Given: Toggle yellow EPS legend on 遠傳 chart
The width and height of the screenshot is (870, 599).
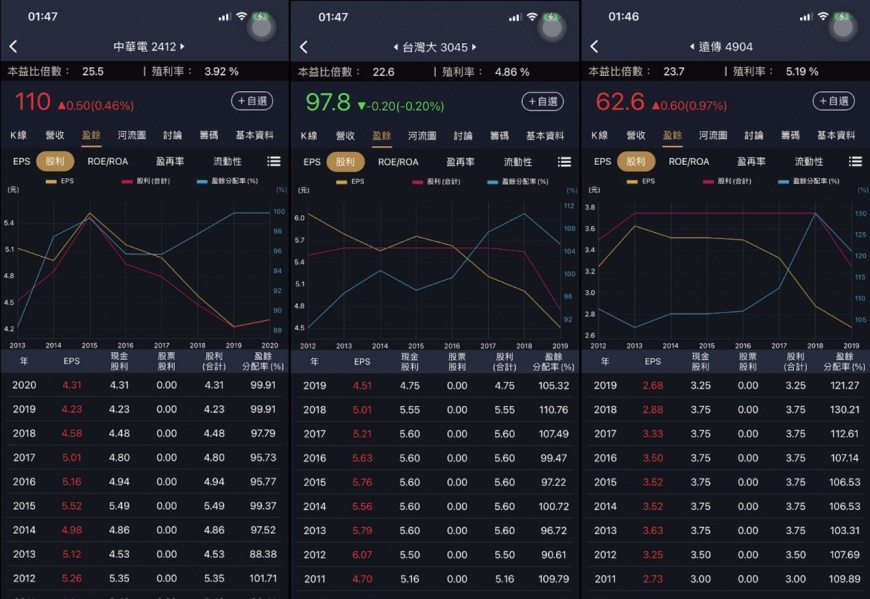Looking at the screenshot, I should coord(641,181).
